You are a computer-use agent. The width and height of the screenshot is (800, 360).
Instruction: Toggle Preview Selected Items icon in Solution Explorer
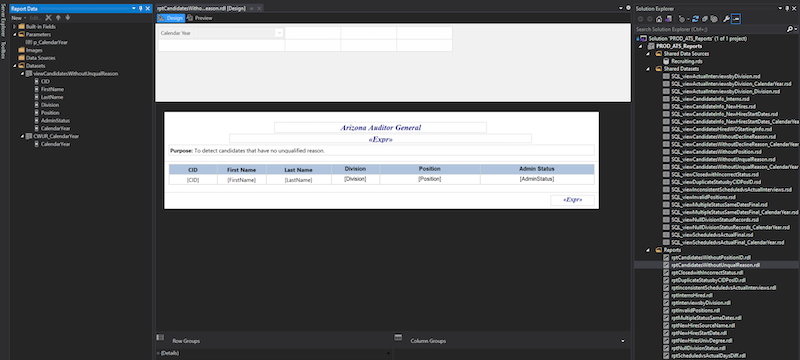(x=736, y=19)
